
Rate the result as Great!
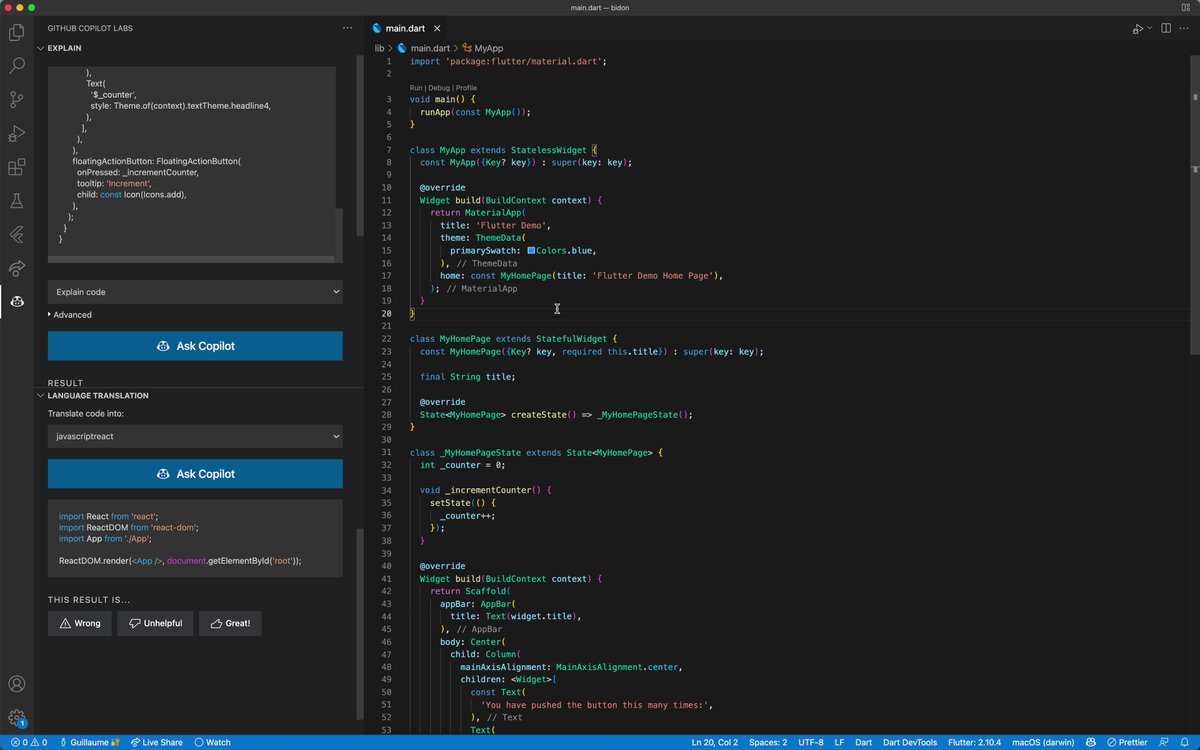click(x=230, y=623)
